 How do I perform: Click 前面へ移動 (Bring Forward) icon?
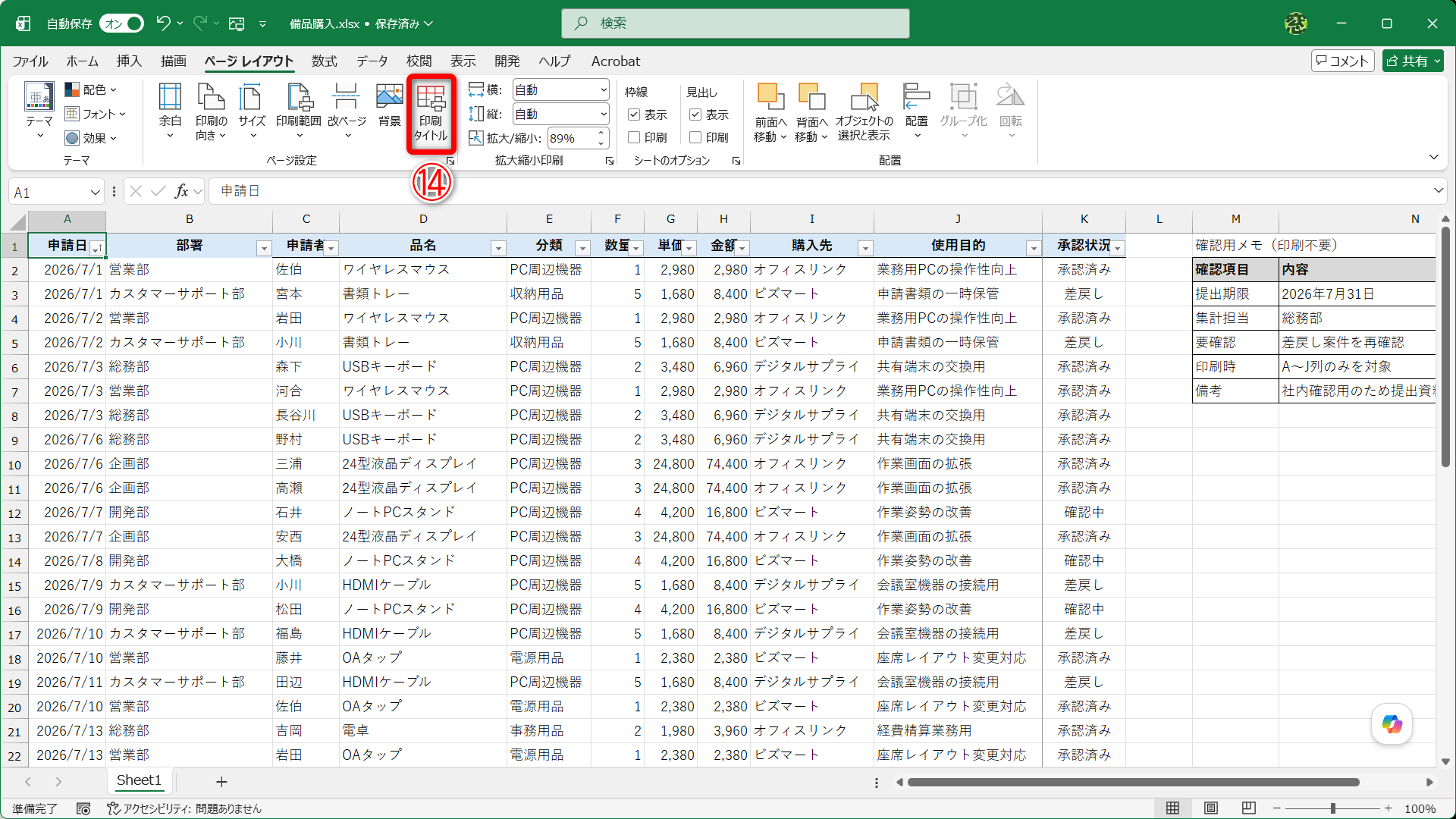click(x=770, y=112)
